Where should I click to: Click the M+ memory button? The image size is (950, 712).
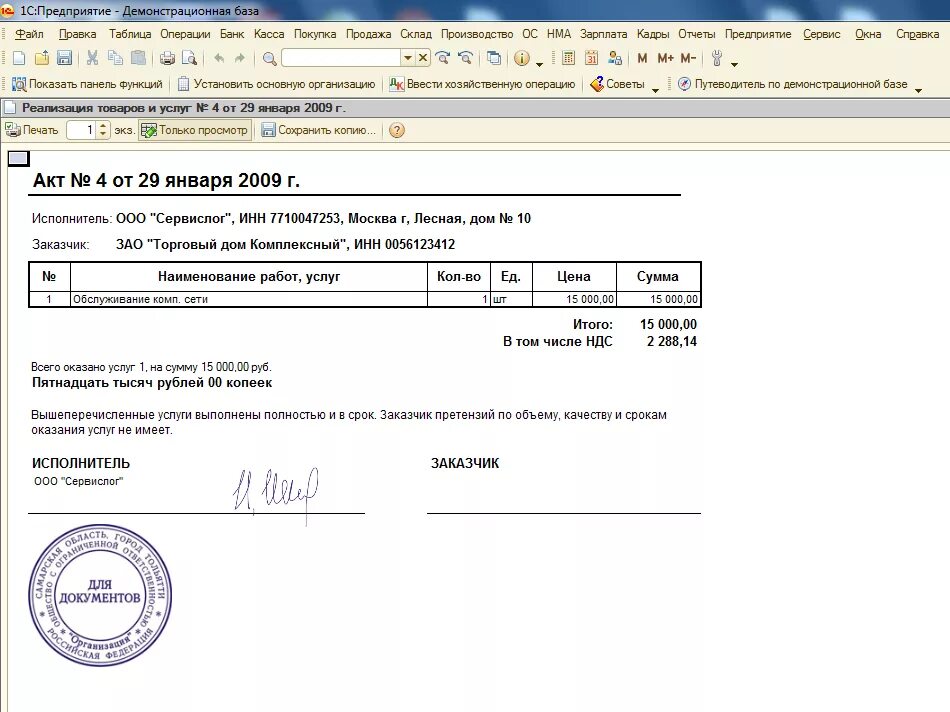point(665,58)
